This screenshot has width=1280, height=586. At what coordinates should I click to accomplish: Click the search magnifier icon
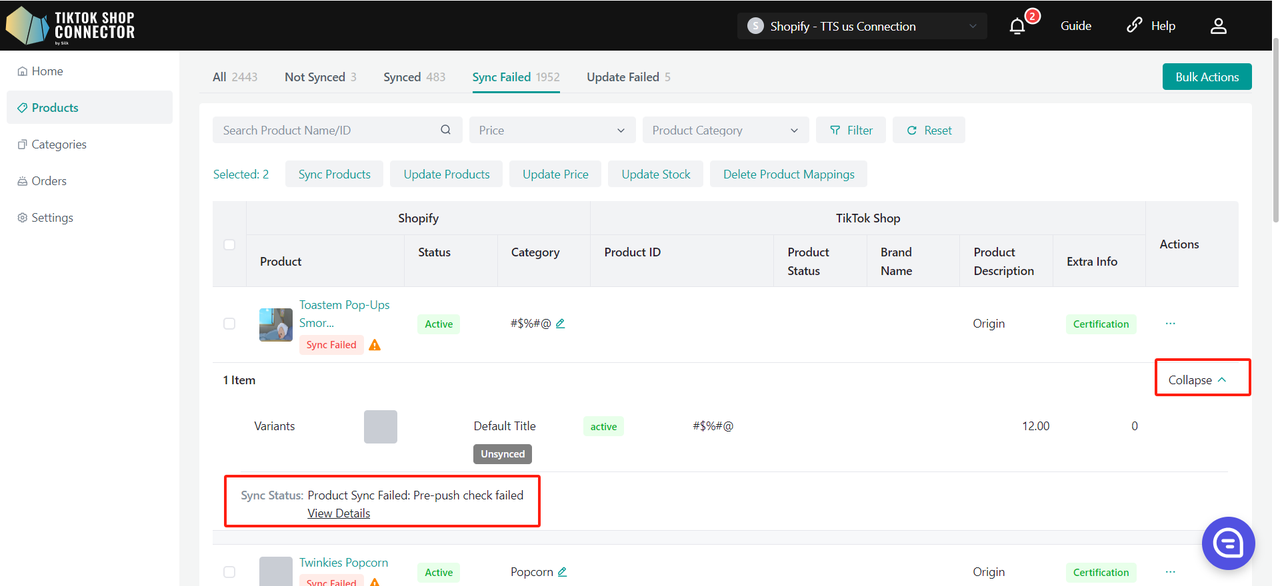coord(446,130)
